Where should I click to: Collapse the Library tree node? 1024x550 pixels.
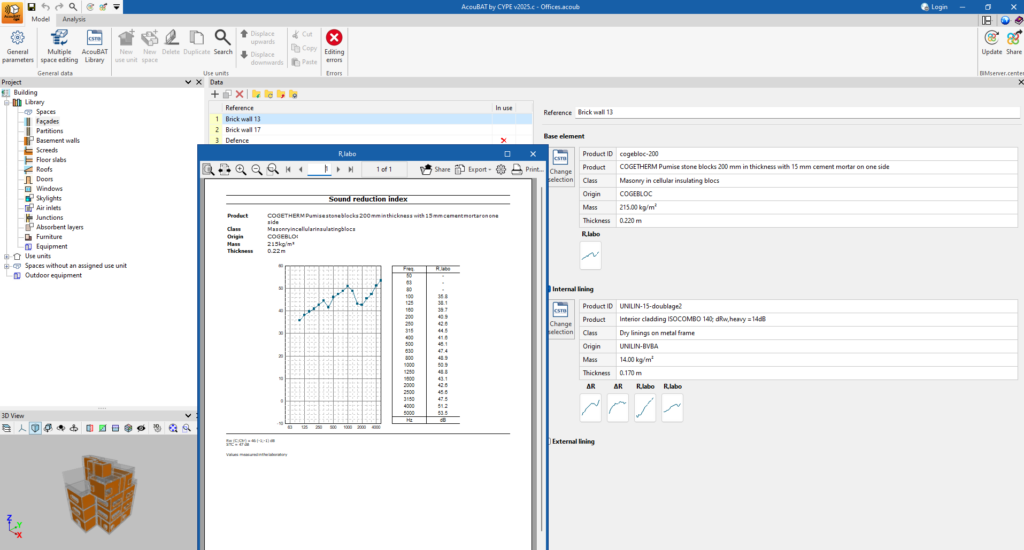pos(7,102)
